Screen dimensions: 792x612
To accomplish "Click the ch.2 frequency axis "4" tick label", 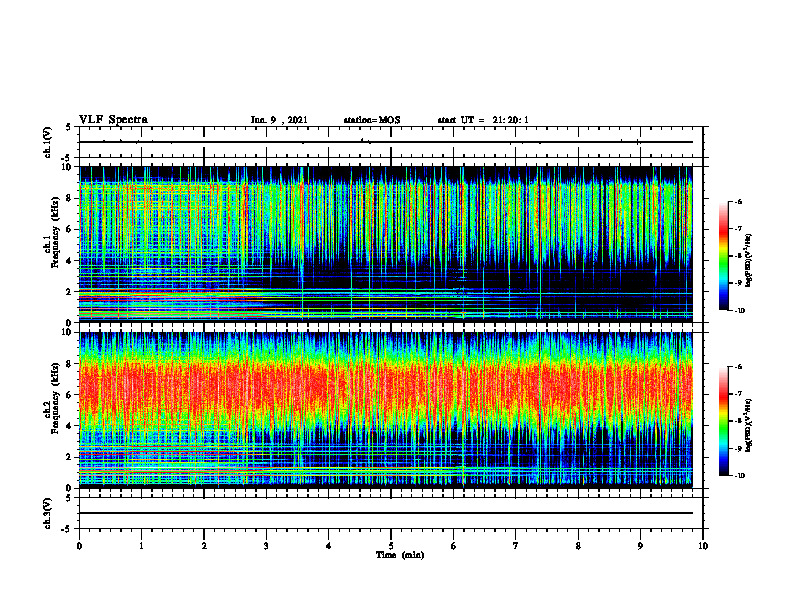I will coord(70,426).
